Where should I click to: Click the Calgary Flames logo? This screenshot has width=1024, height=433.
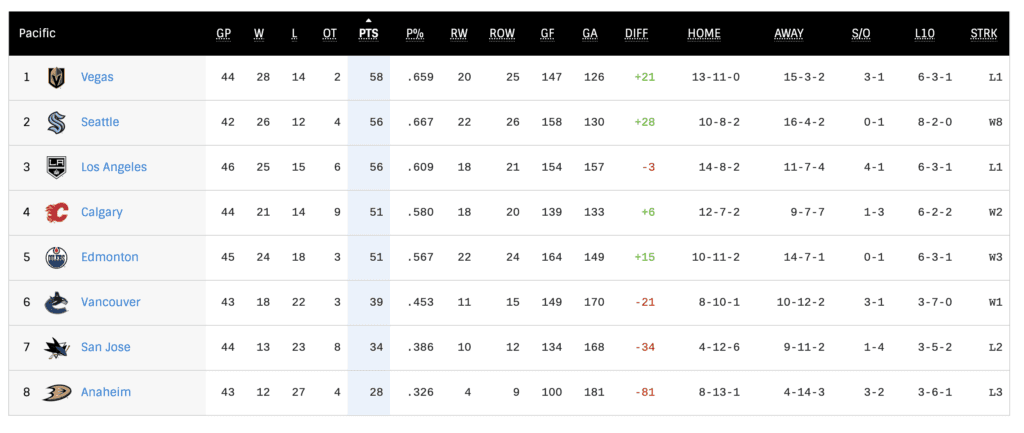56,212
